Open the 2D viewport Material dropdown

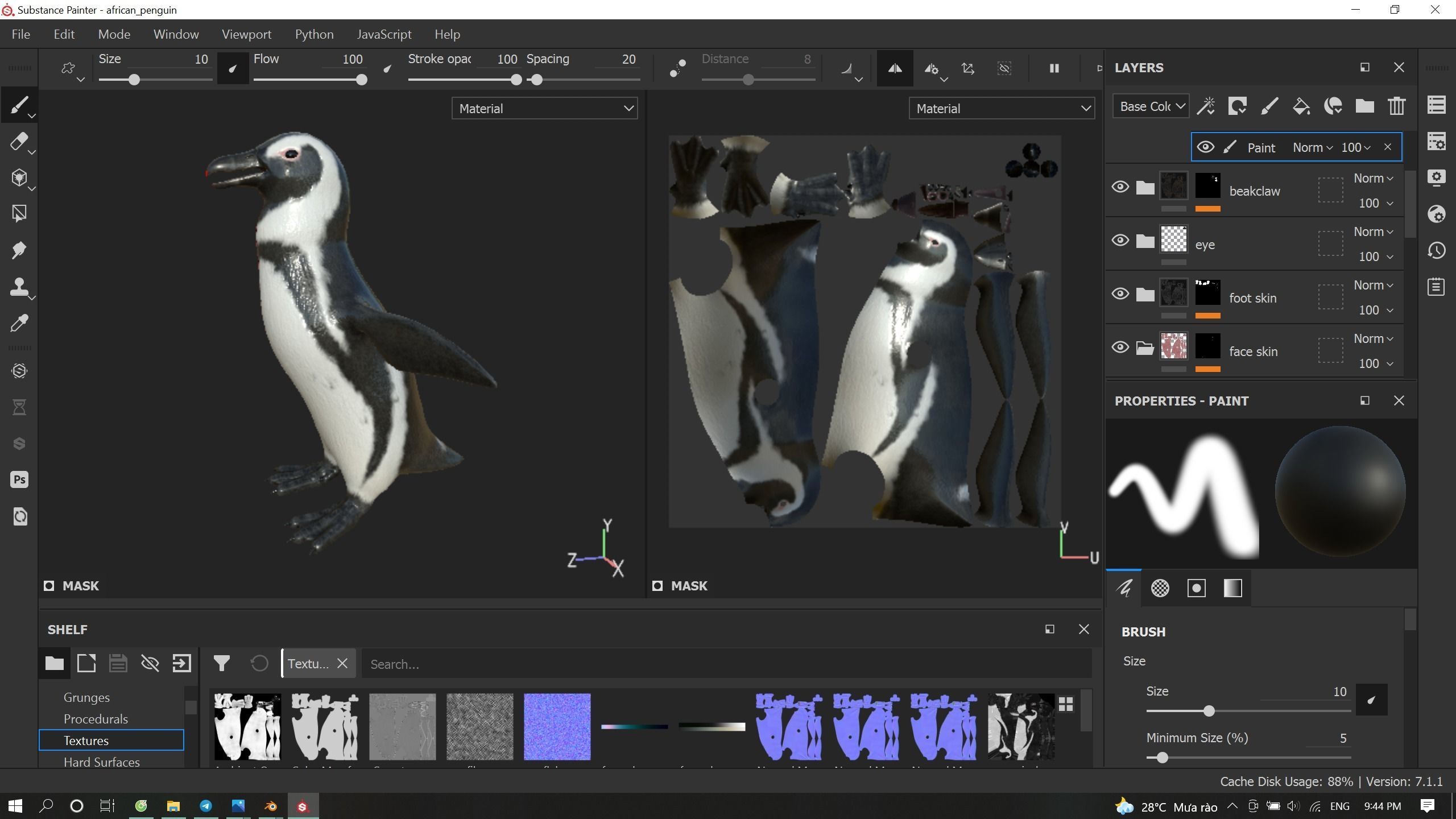coord(1002,108)
